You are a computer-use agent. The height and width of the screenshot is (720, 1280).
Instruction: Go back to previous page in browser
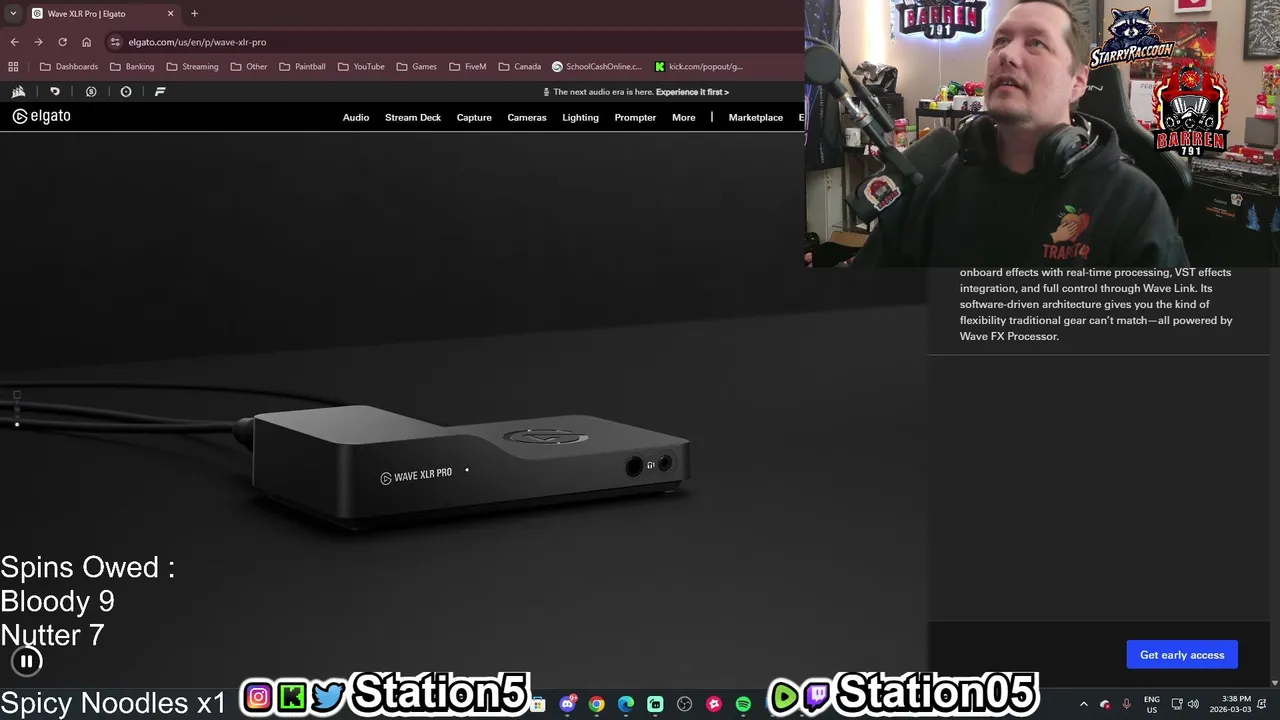point(14,42)
